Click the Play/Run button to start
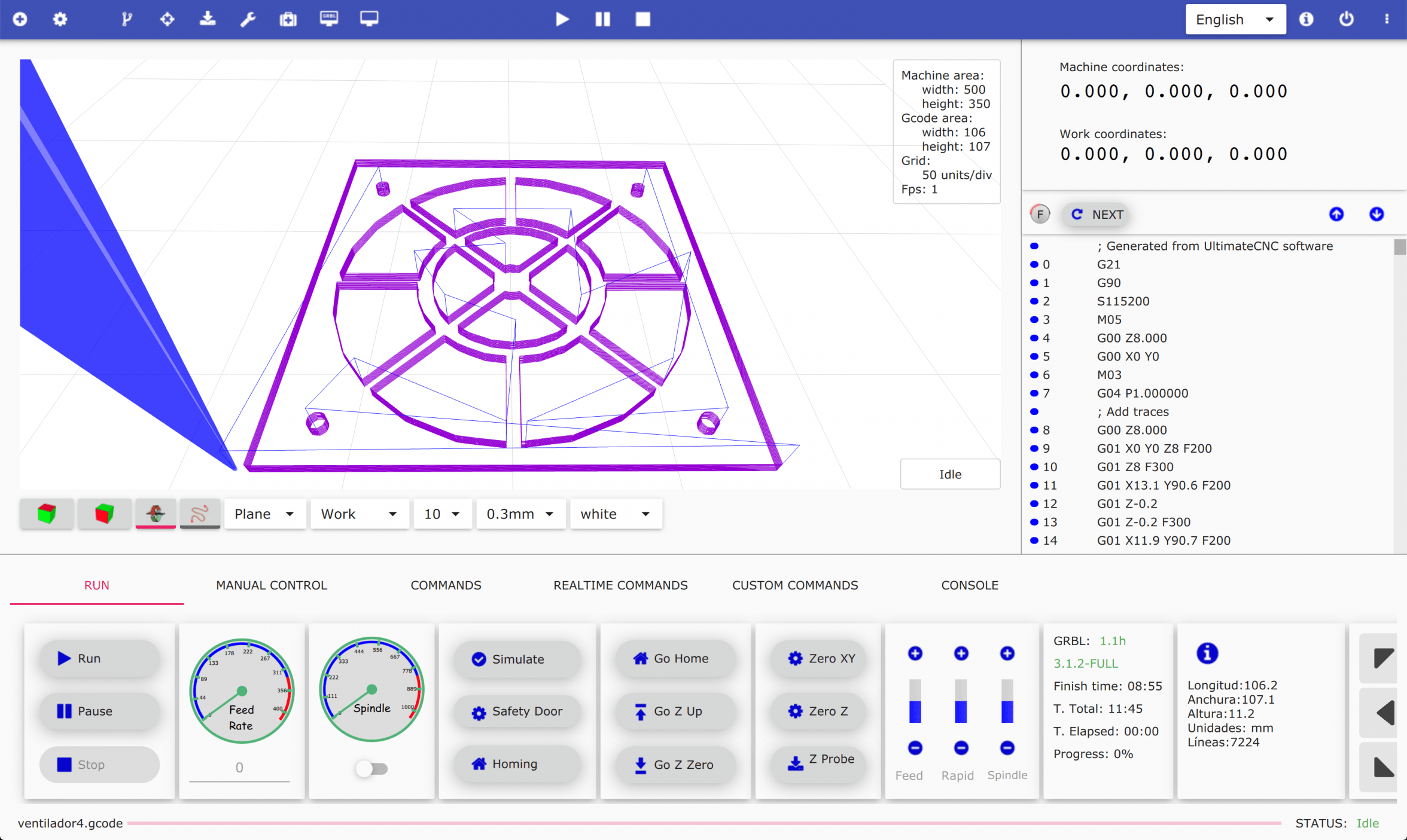Image resolution: width=1407 pixels, height=840 pixels. pos(562,18)
